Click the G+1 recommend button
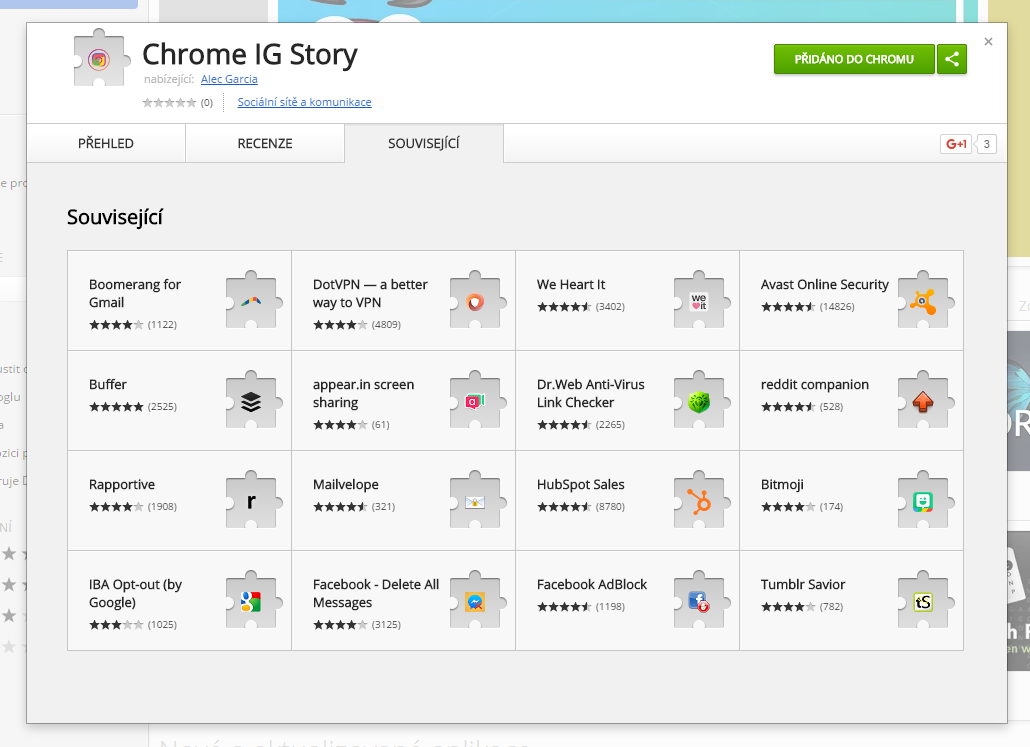 tap(956, 144)
